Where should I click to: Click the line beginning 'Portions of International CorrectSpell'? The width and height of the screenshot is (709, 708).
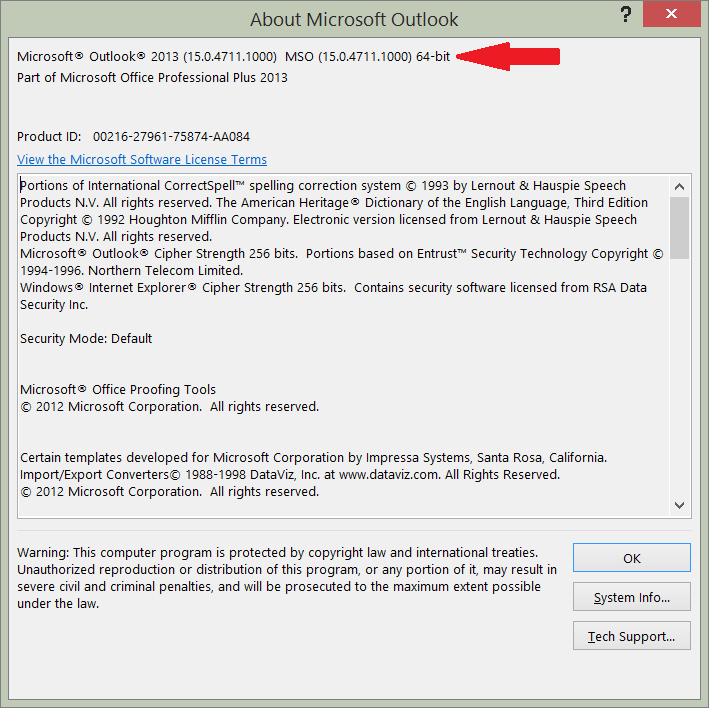(323, 185)
